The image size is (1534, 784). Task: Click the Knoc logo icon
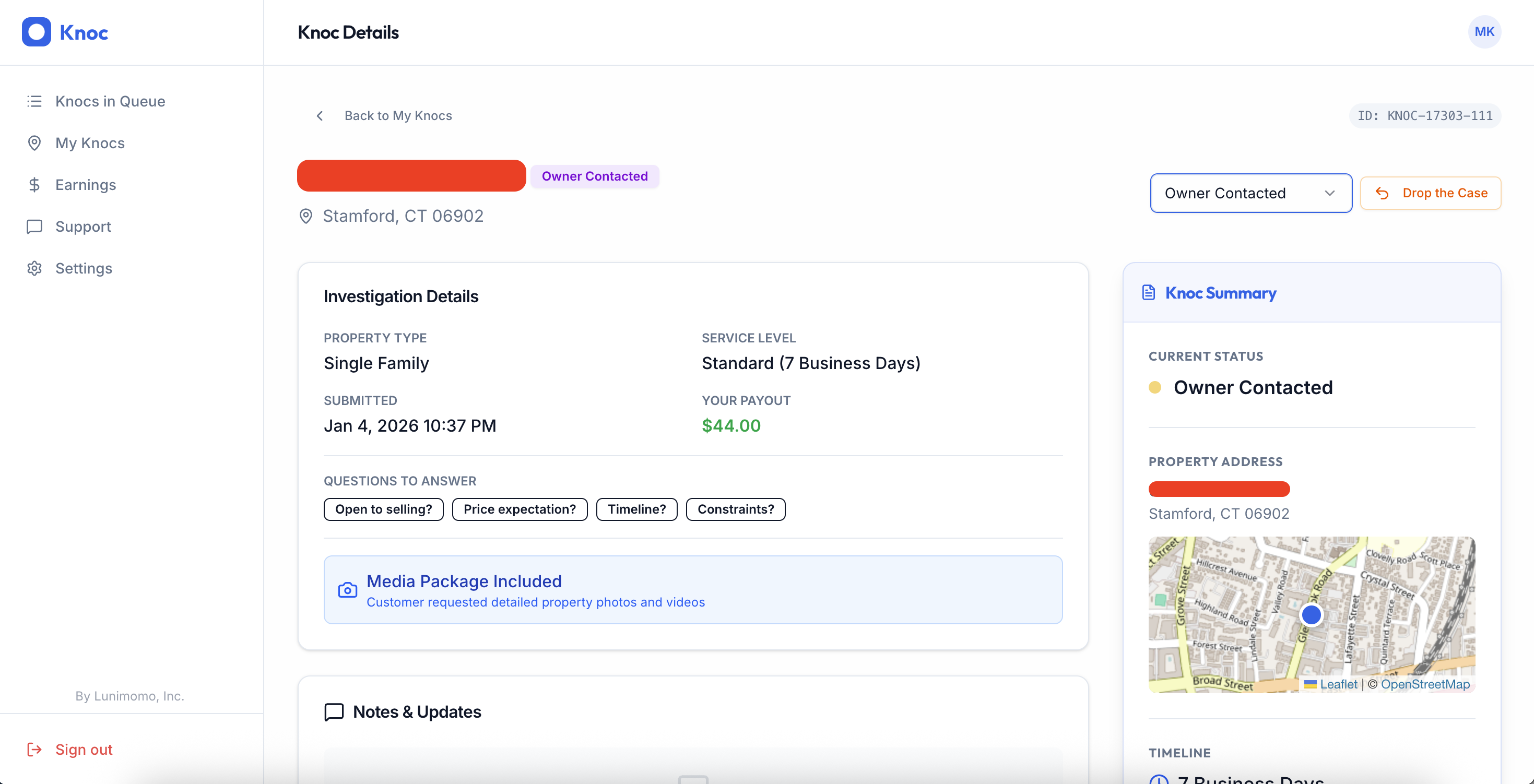37,32
